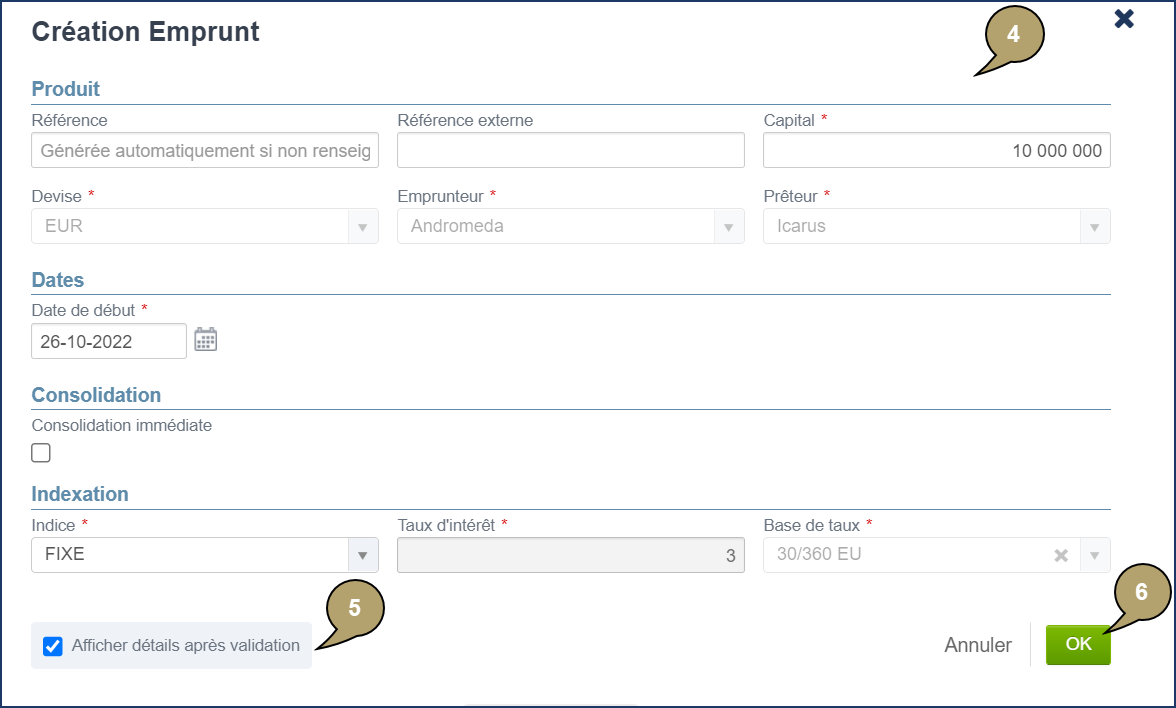The height and width of the screenshot is (708, 1176).
Task: Uncheck Afficher détails après validation
Action: (53, 646)
